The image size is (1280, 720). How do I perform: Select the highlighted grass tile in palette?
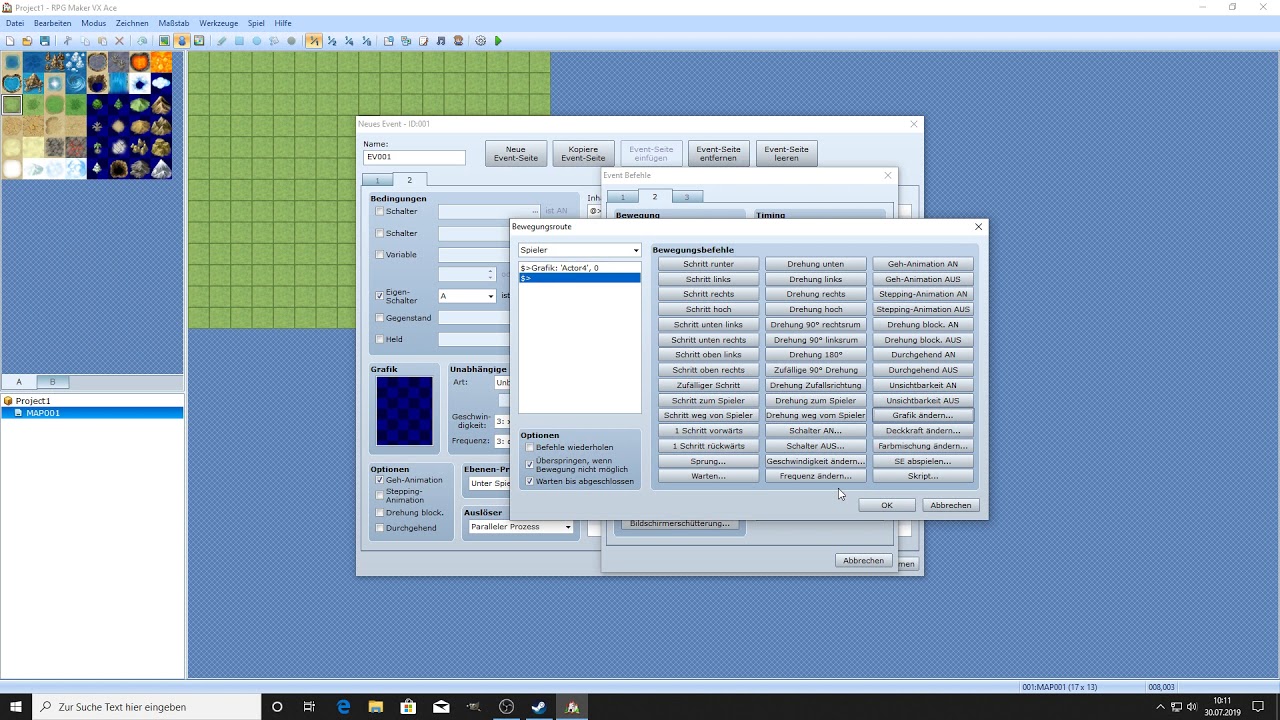[12, 104]
